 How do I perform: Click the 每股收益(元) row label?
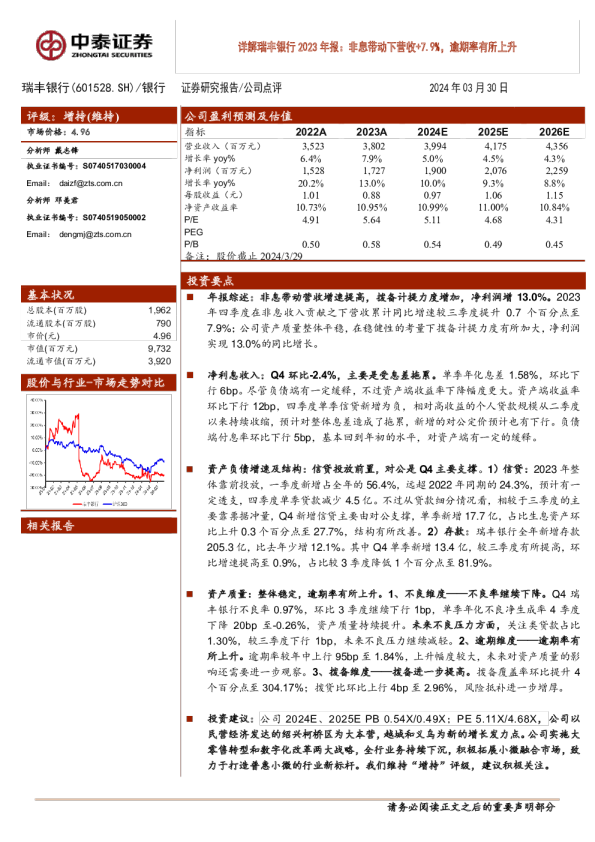point(214,195)
